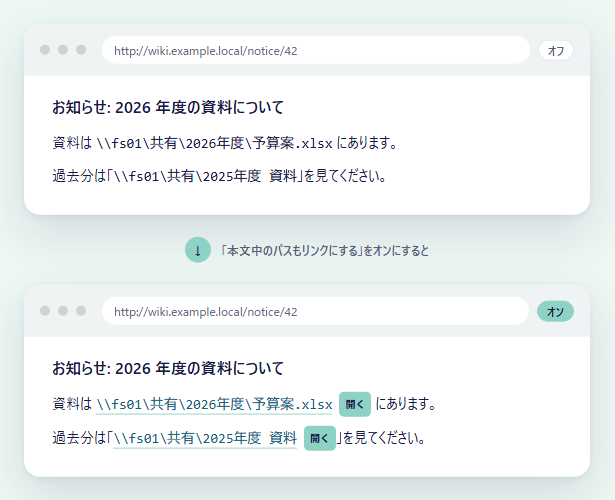
Task: Click the オフ toggle in the top browser window
Action: pyautogui.click(x=556, y=50)
